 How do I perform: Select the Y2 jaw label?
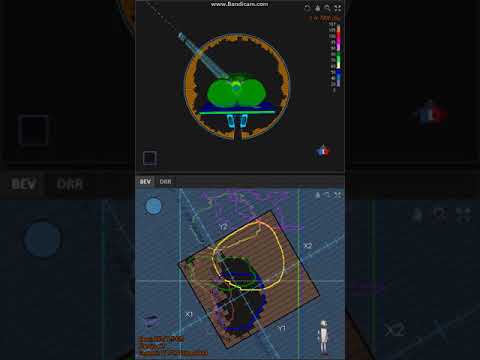(223, 227)
